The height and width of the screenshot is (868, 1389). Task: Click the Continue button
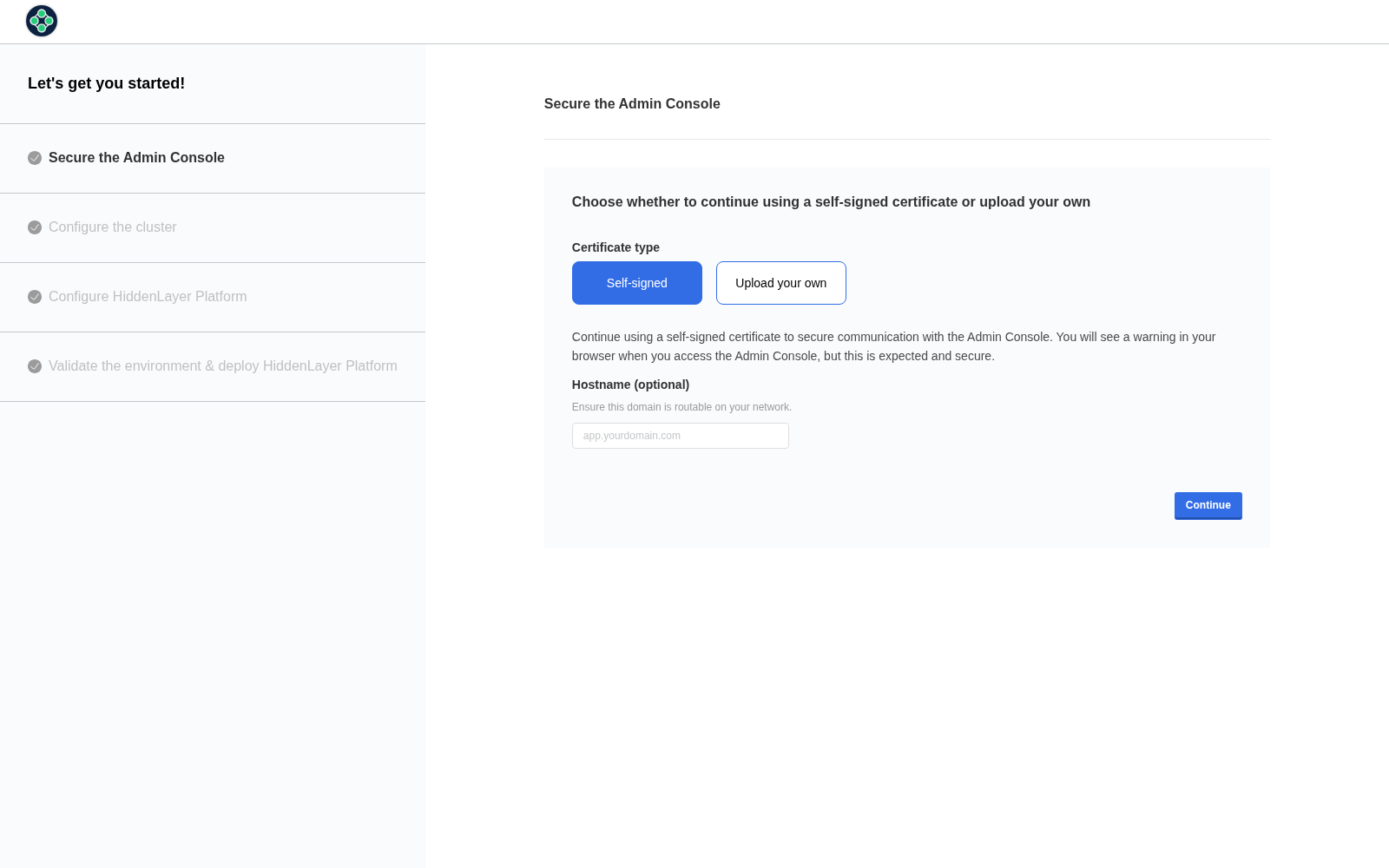pos(1208,505)
